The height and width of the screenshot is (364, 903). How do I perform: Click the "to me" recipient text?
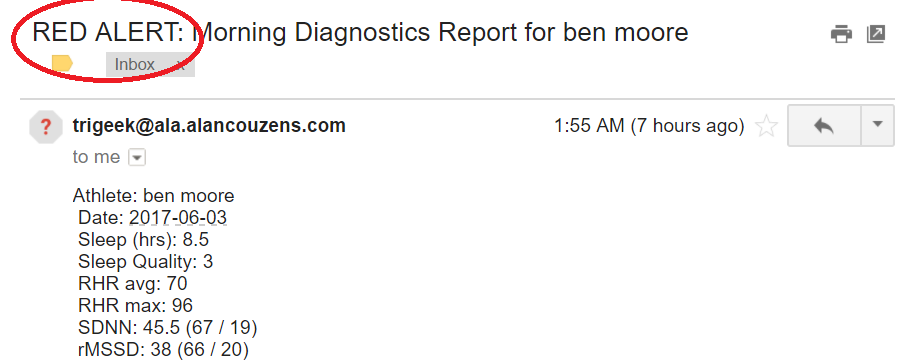tap(96, 157)
